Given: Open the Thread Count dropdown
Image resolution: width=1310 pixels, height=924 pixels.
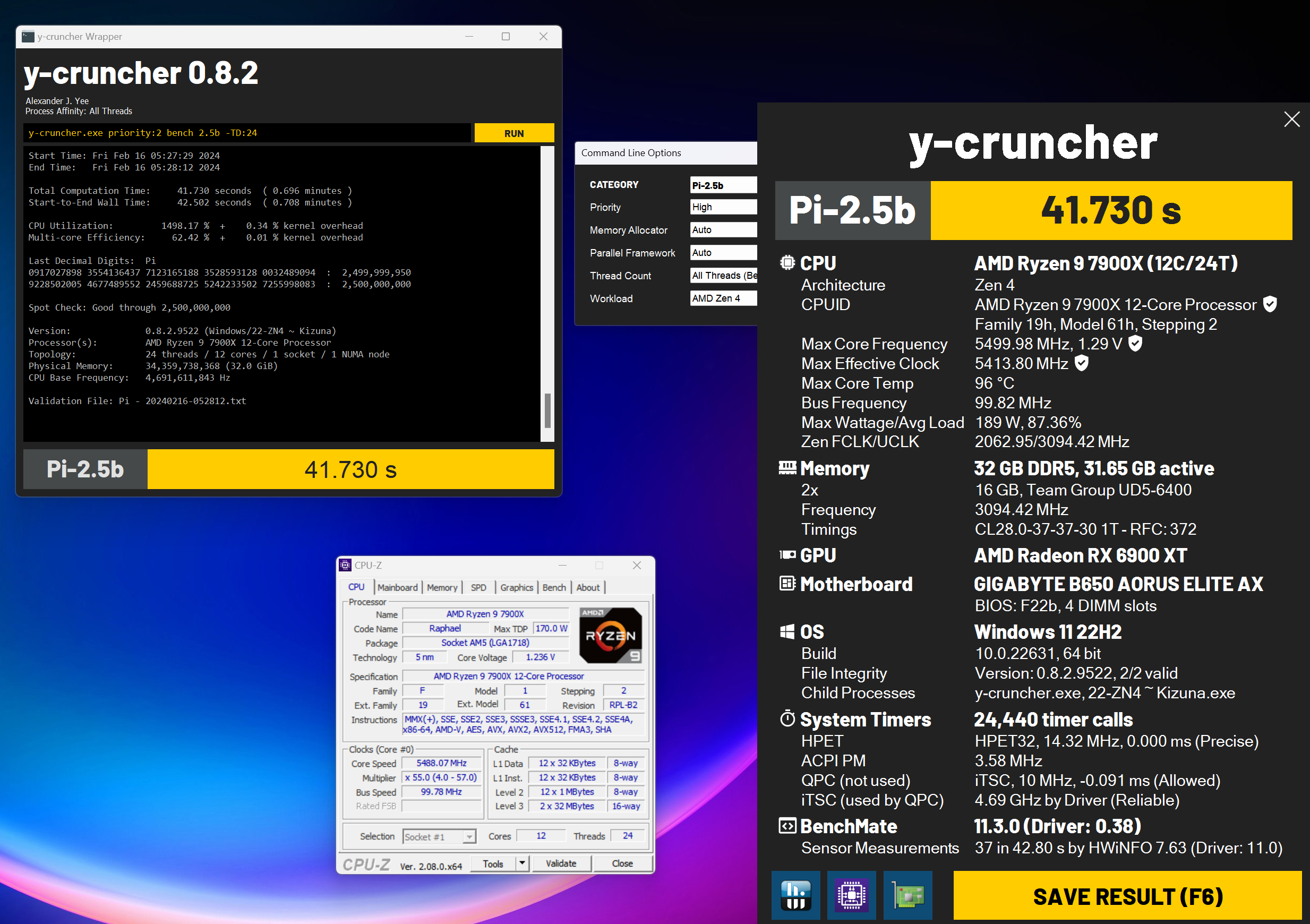Looking at the screenshot, I should pos(723,275).
